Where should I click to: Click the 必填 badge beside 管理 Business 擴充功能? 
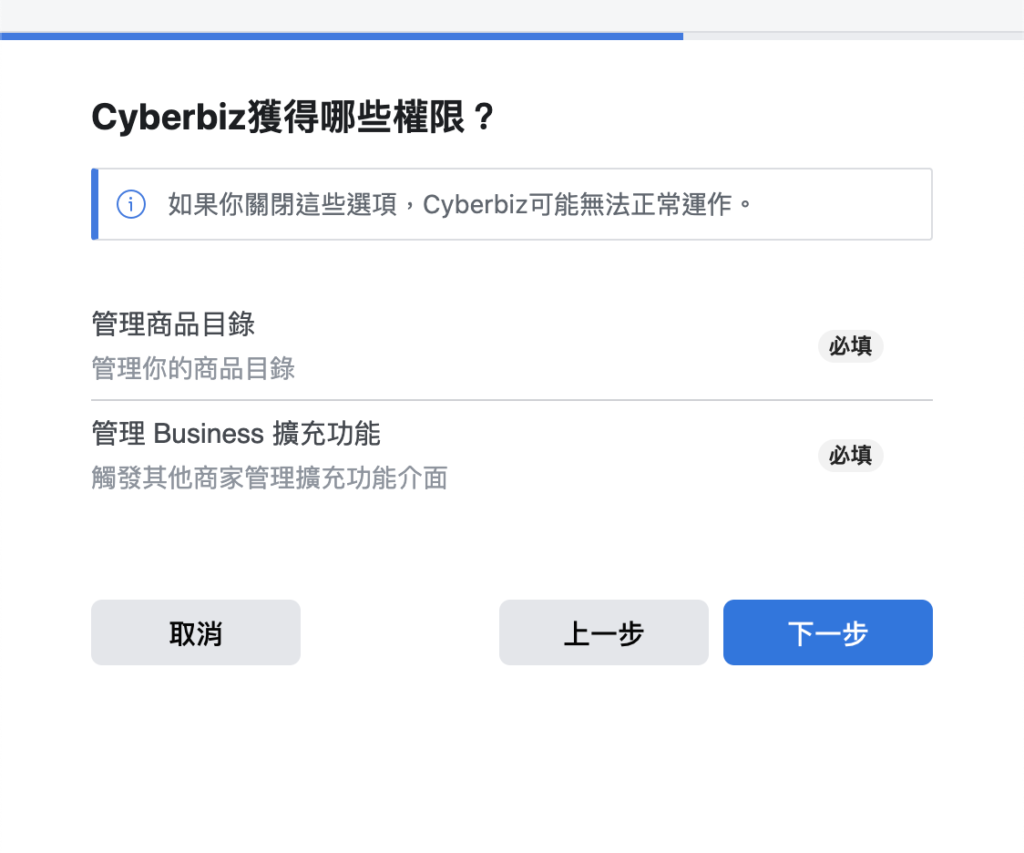tap(850, 456)
